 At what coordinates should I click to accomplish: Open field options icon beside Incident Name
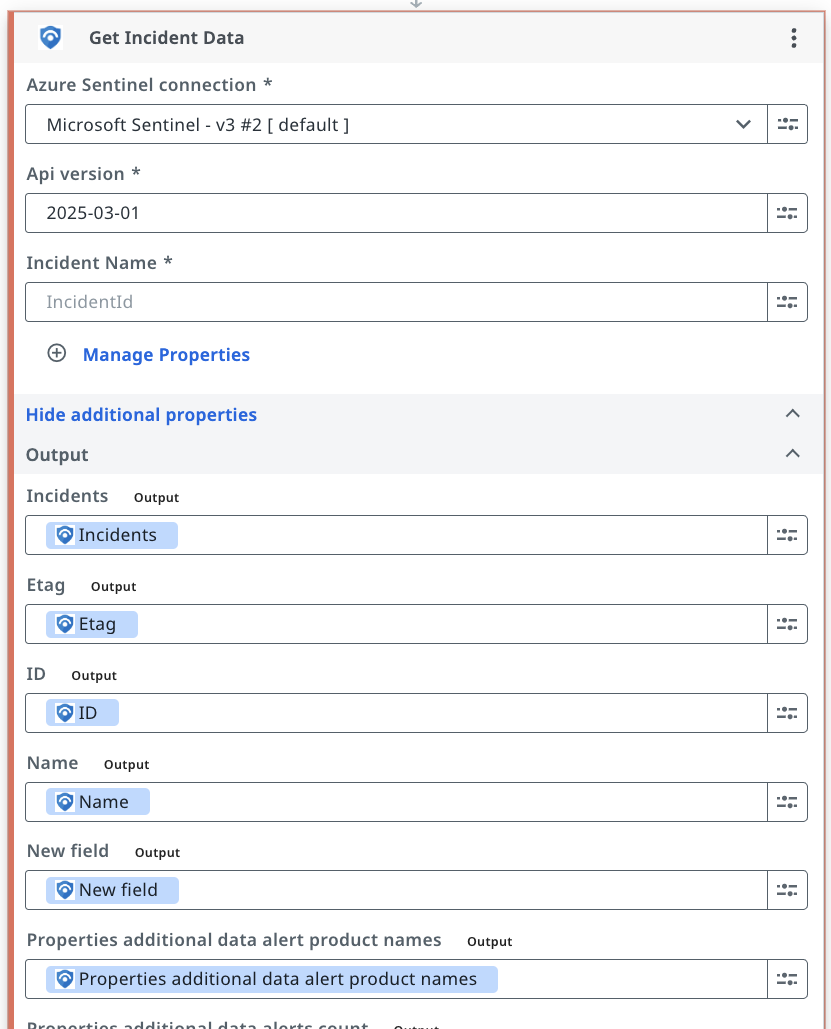[787, 302]
